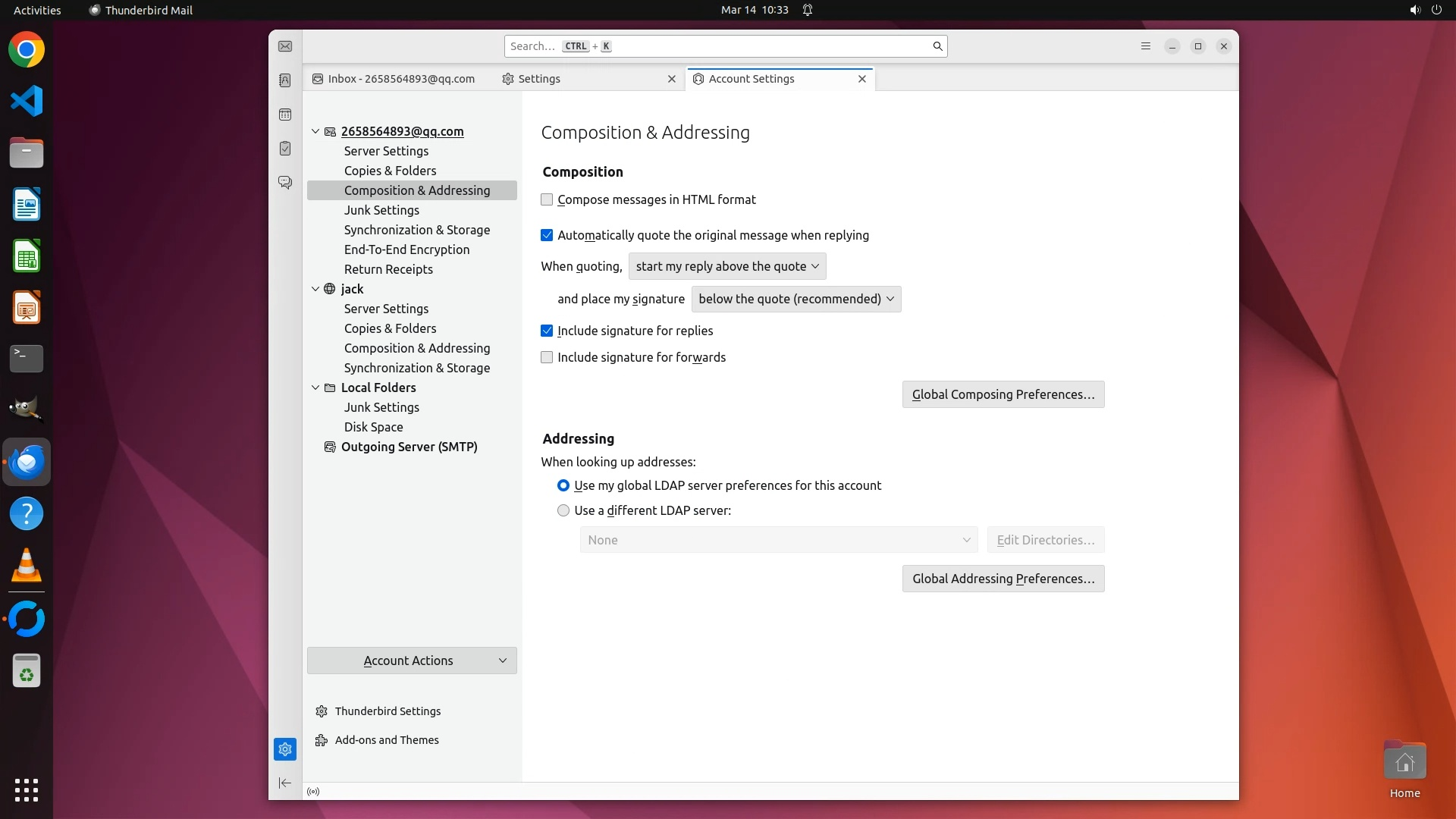The image size is (1456, 819).
Task: Collapse the spaces toolbar arrow icon
Action: click(285, 783)
